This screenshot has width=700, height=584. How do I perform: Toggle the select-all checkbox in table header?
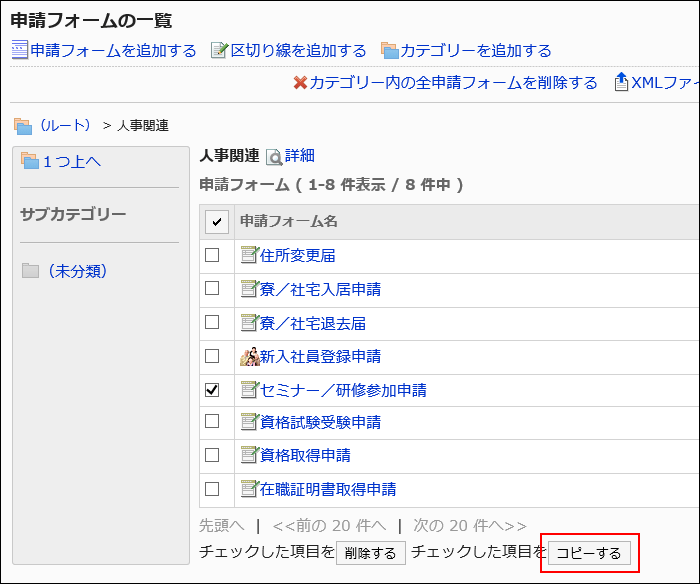click(x=217, y=221)
